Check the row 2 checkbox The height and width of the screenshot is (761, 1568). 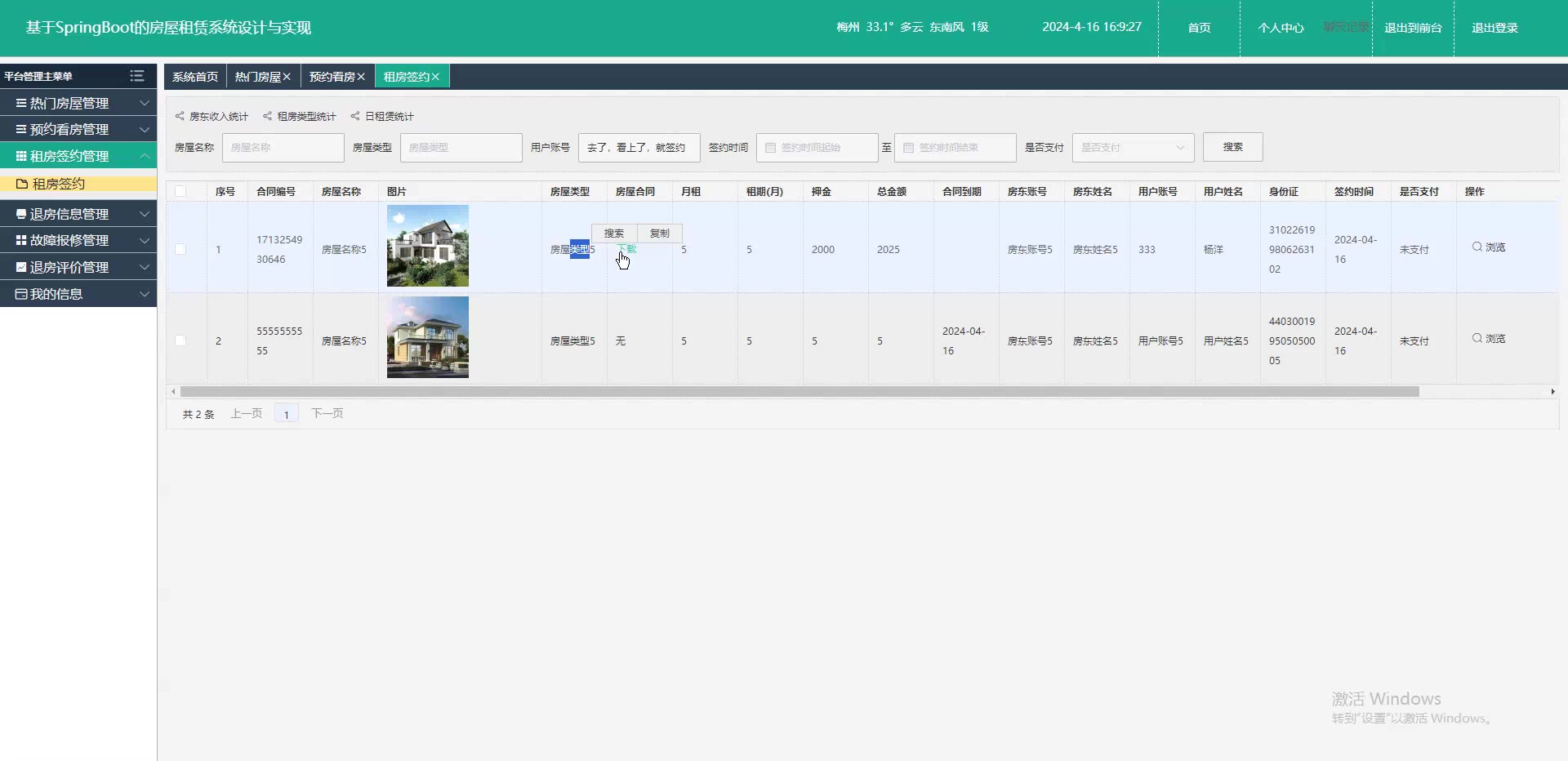[x=180, y=340]
